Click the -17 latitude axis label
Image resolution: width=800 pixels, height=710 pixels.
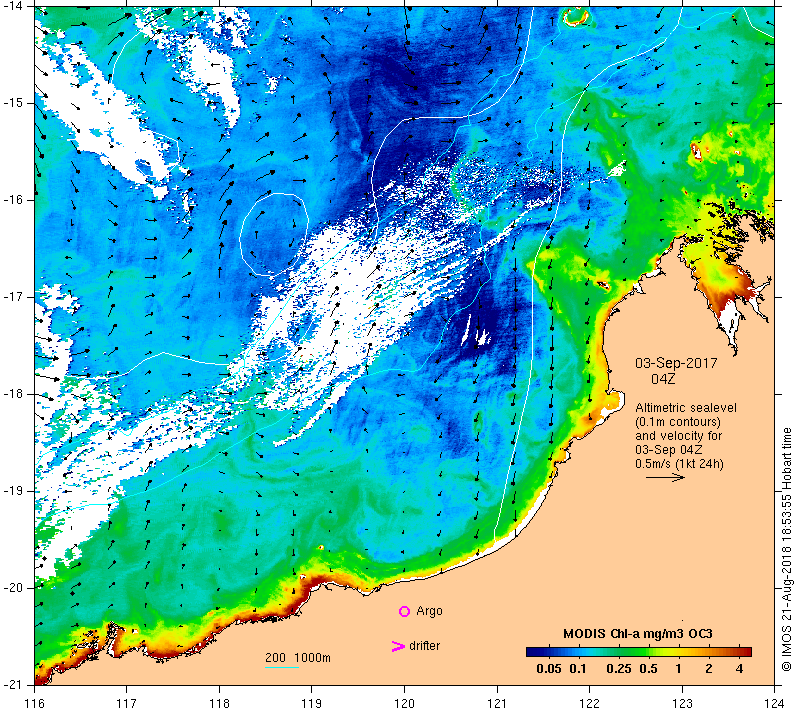click(x=12, y=297)
